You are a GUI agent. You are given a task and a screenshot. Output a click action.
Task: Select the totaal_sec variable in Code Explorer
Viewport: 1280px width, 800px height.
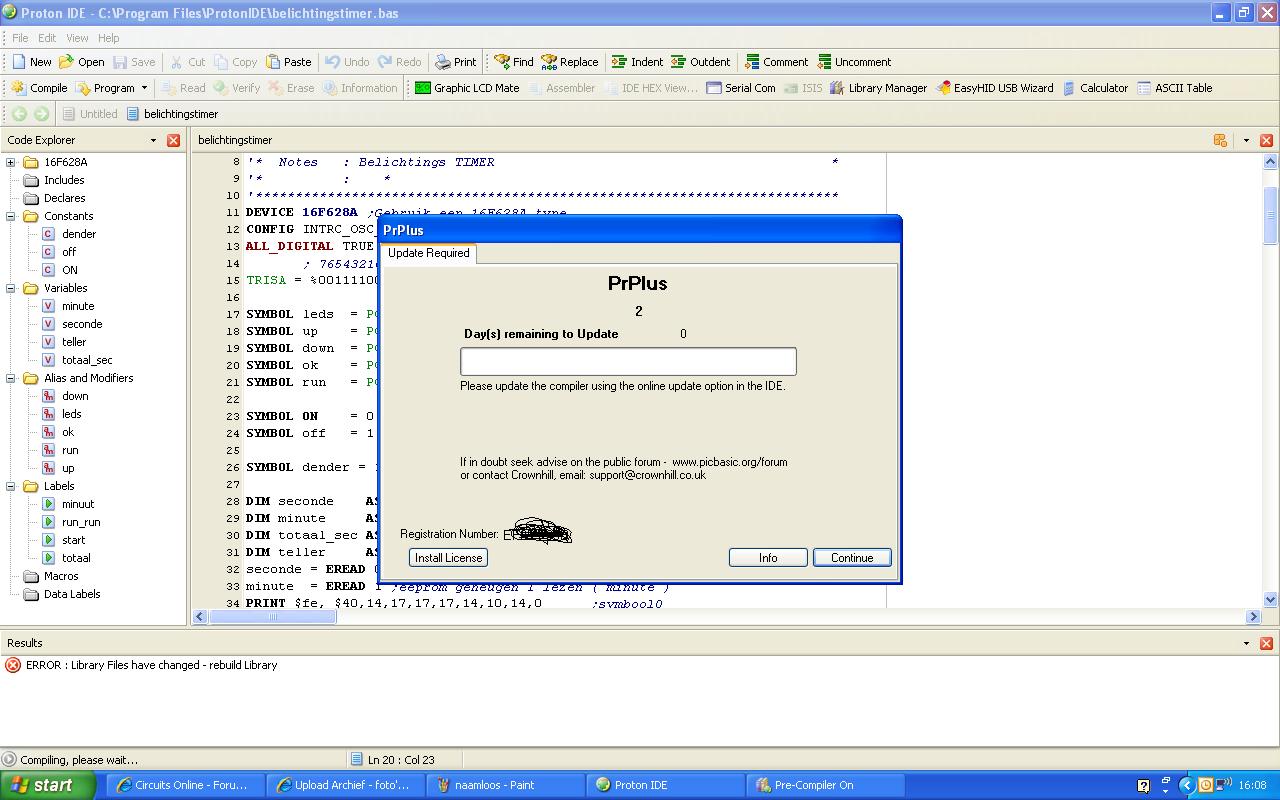tap(86, 360)
